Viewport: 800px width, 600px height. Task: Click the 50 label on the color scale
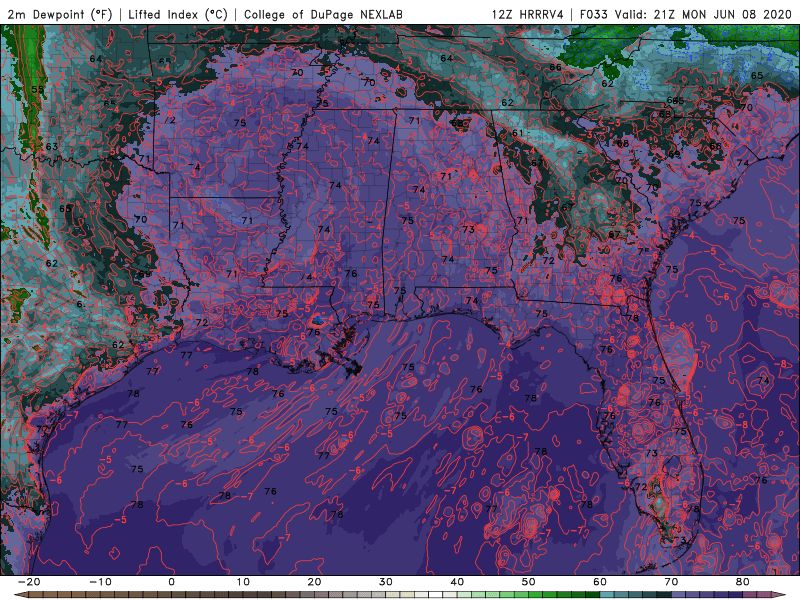click(x=529, y=582)
